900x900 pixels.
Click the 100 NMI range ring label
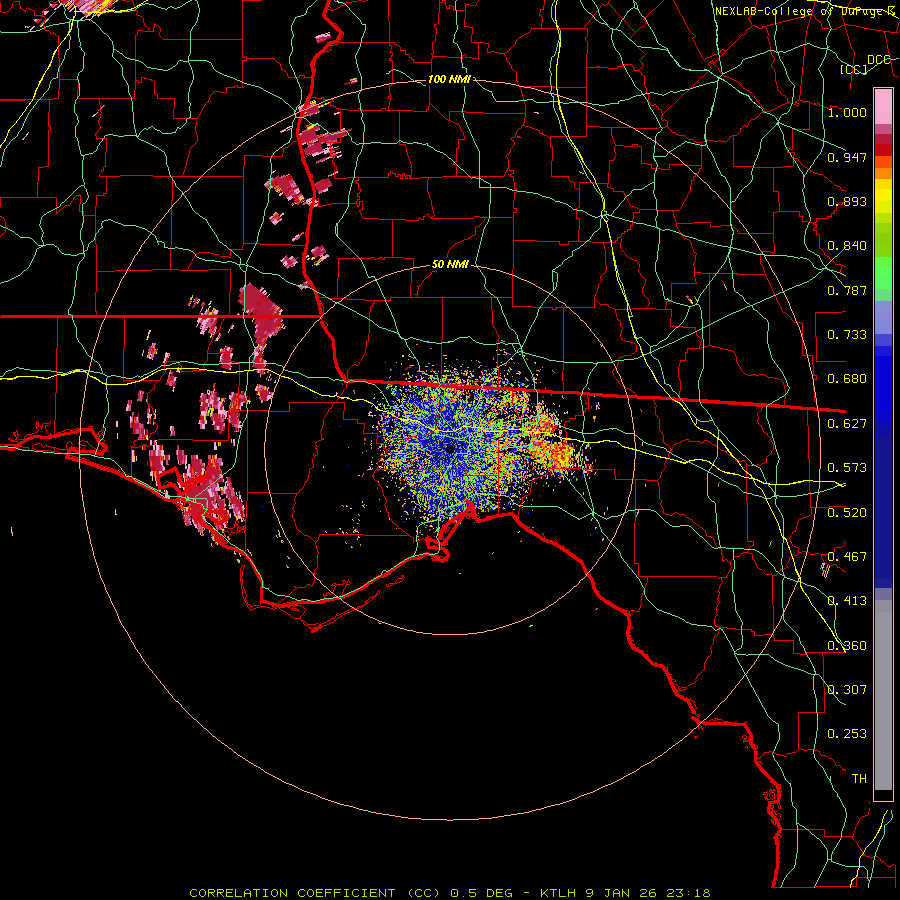tap(449, 79)
